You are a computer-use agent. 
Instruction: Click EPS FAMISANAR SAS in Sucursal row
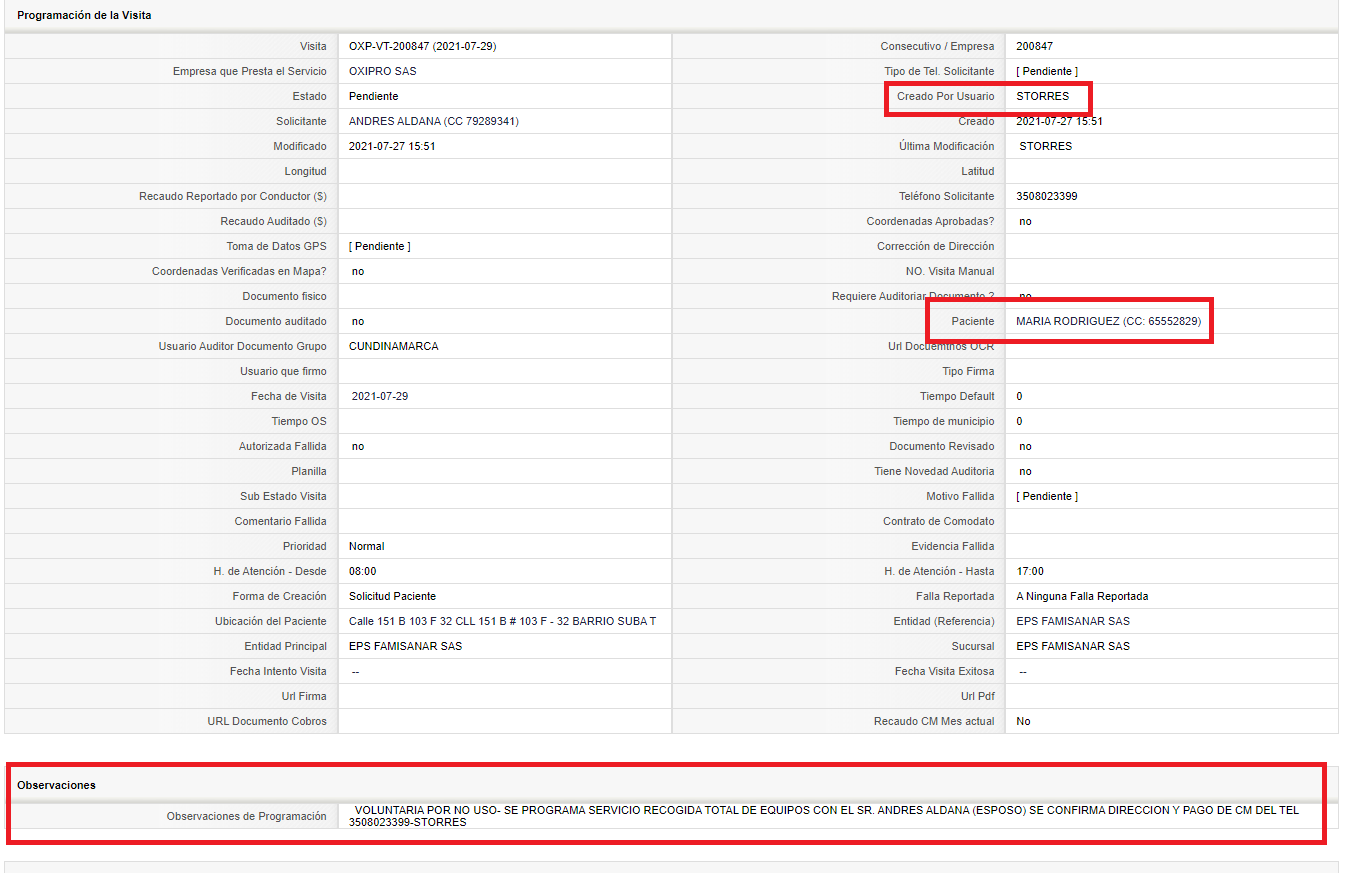pos(1073,646)
